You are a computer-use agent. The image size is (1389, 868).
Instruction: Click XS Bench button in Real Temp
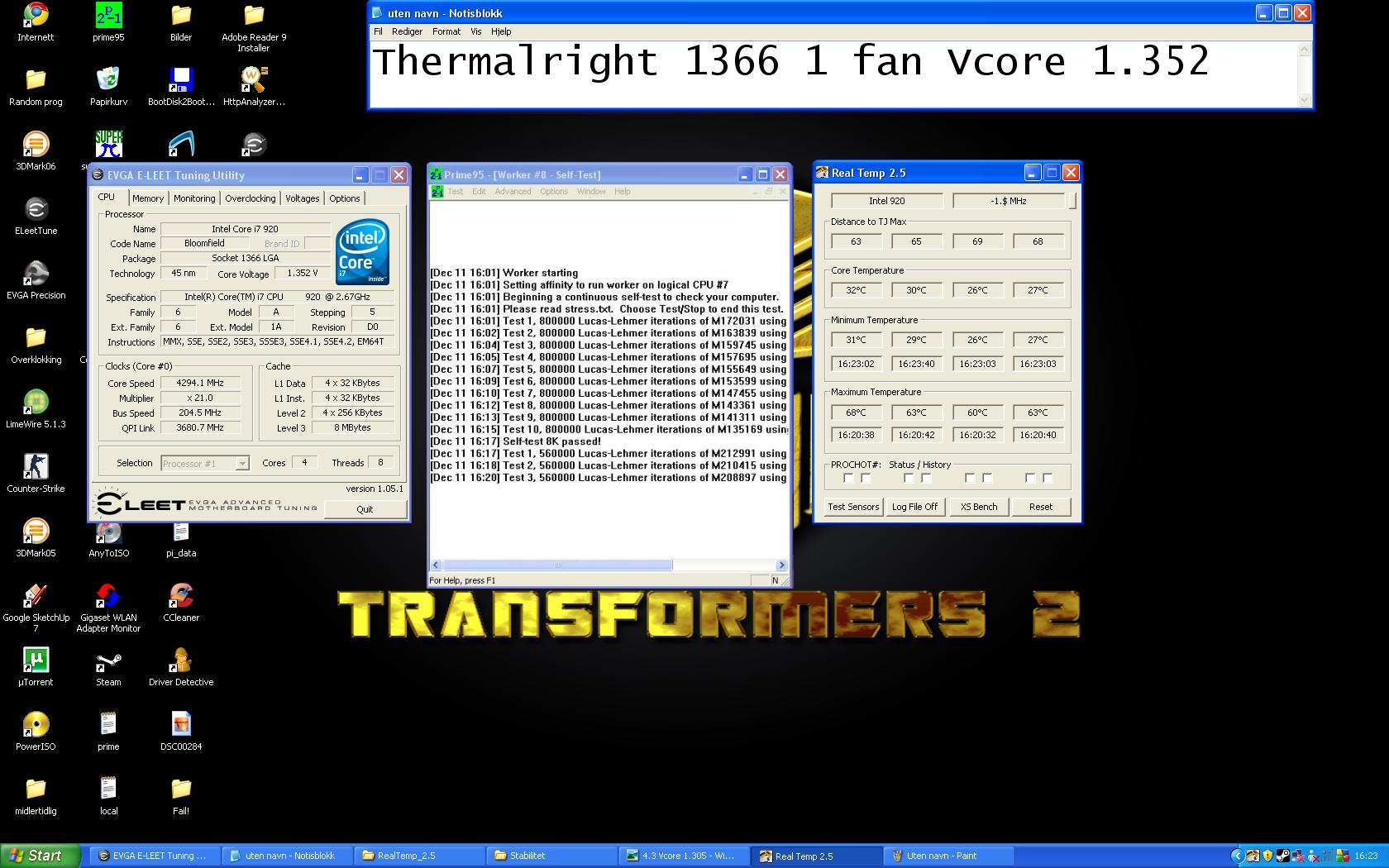point(979,507)
